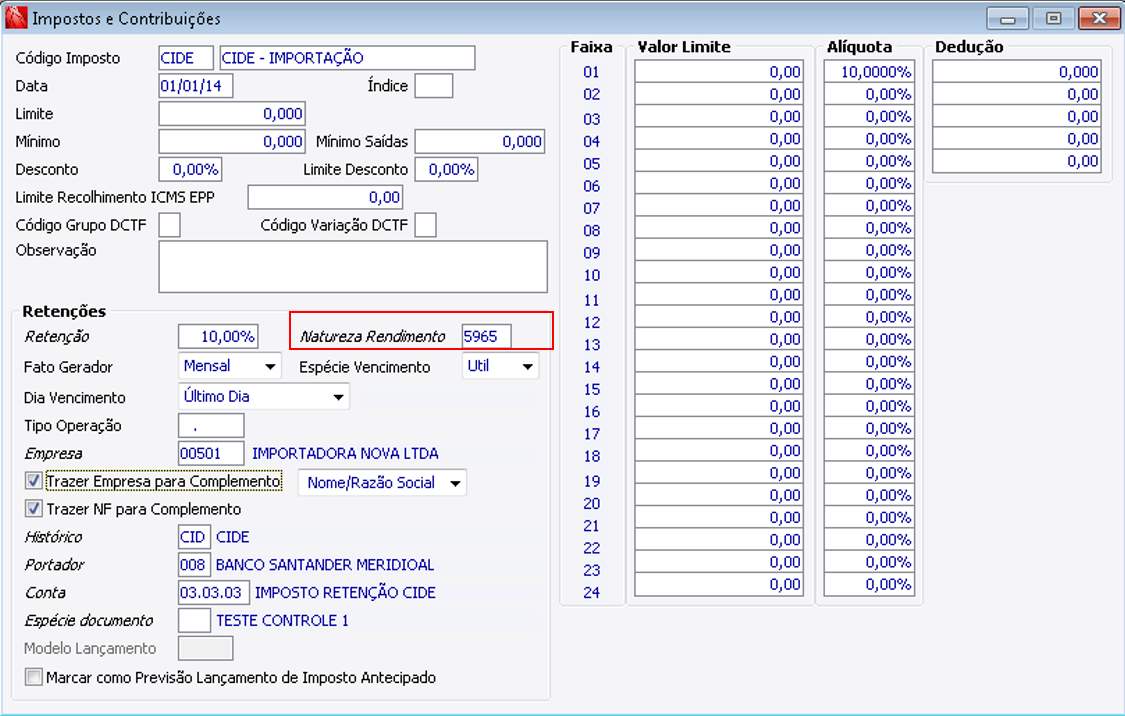Click the Faixa number 05 label
This screenshot has width=1125, height=716.
591,164
